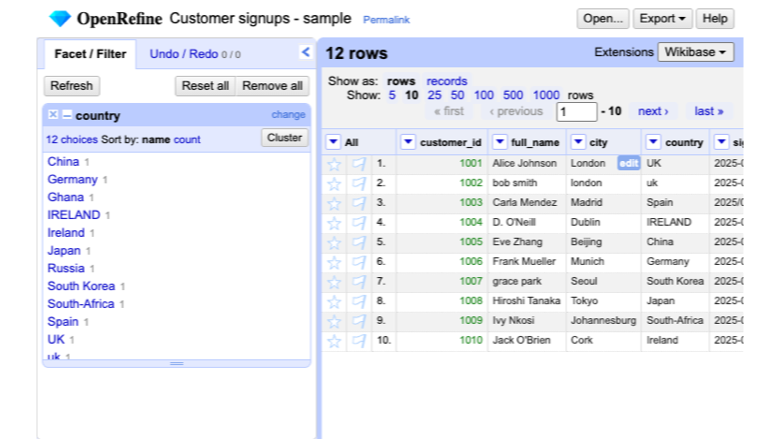Flag row 2 bob smith
This screenshot has height=439, width=780.
359,183
